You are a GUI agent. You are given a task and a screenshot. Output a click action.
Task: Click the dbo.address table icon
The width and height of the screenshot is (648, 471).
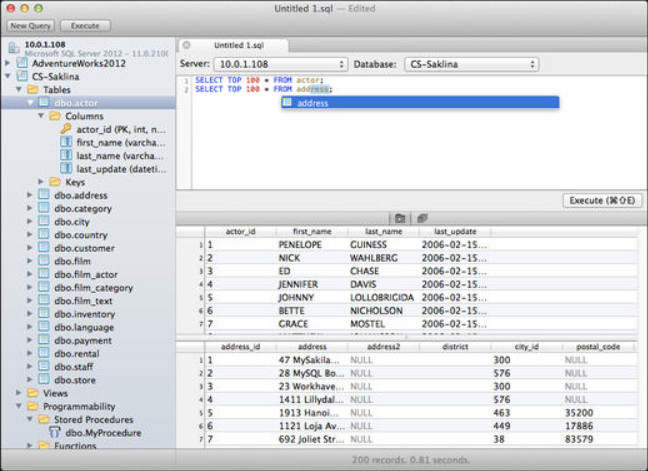click(x=44, y=195)
